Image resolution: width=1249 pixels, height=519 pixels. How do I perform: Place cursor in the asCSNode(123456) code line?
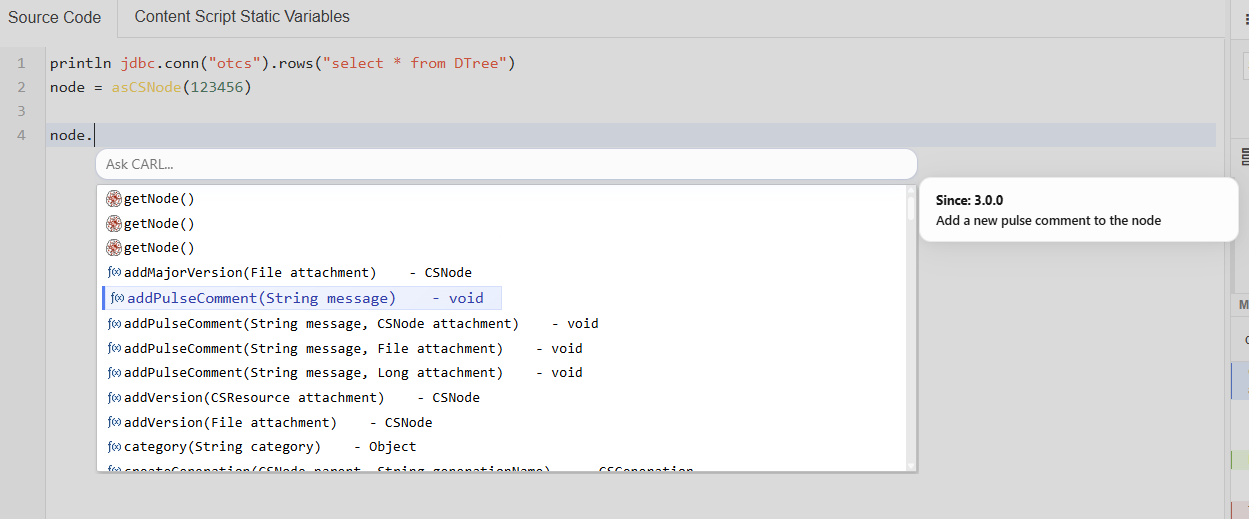(150, 88)
